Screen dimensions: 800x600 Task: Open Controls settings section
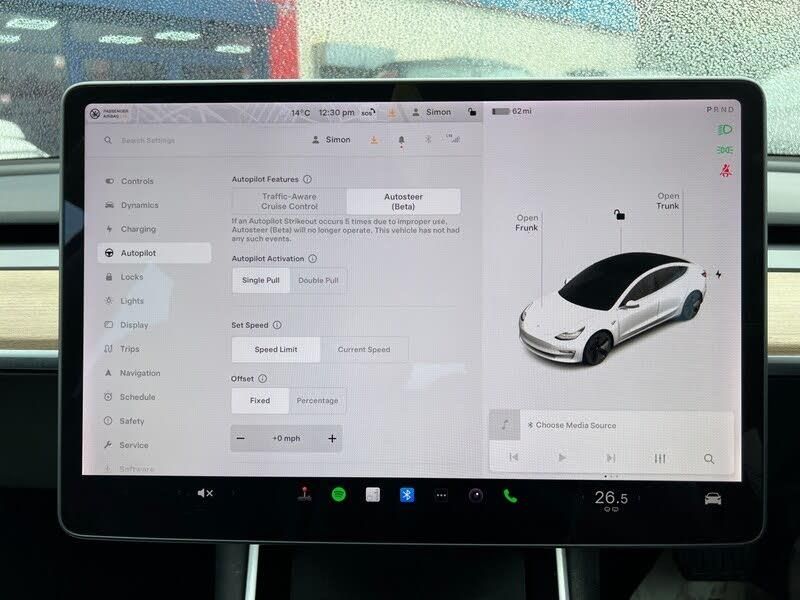click(154, 181)
